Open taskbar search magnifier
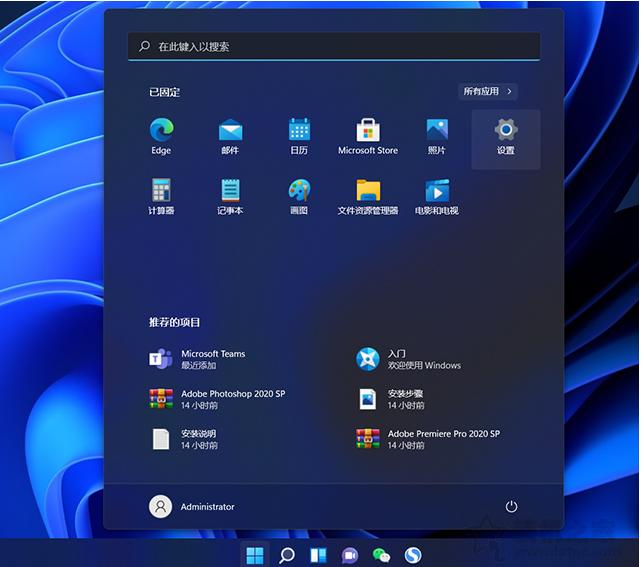 click(x=287, y=556)
